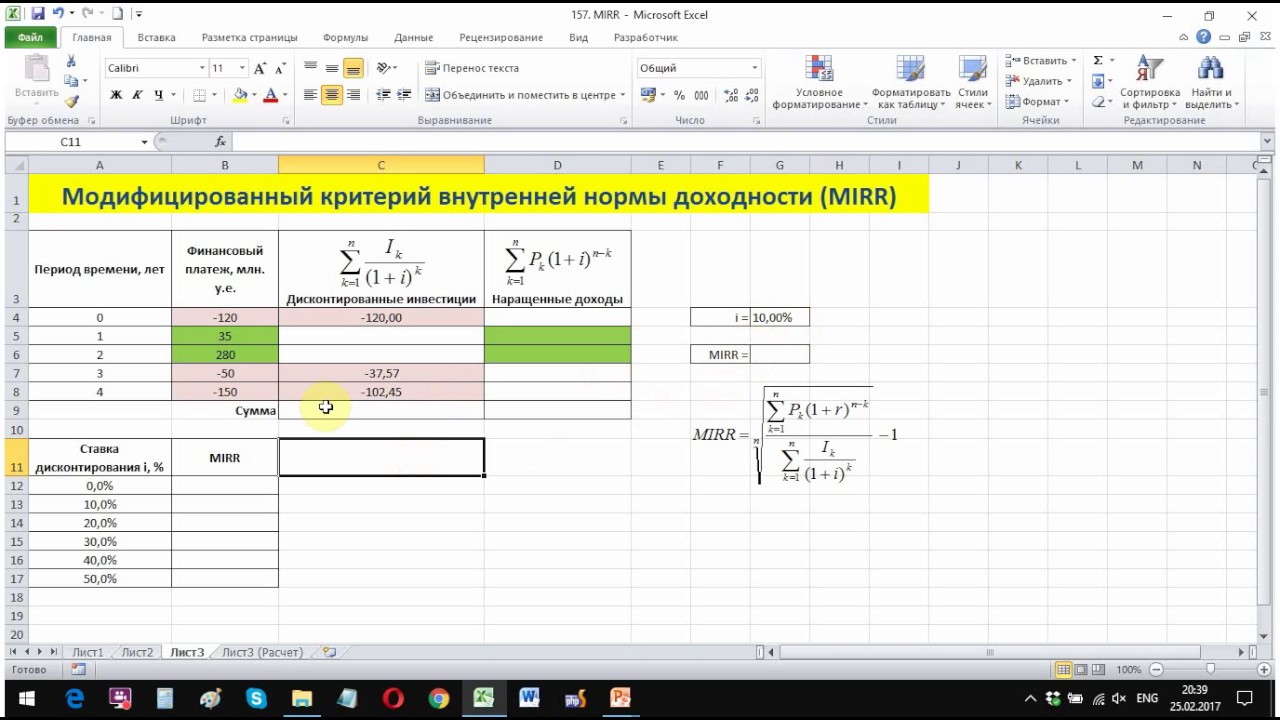Screen dimensions: 1280x720
Task: Increase indent in alignment group
Action: [x=404, y=95]
